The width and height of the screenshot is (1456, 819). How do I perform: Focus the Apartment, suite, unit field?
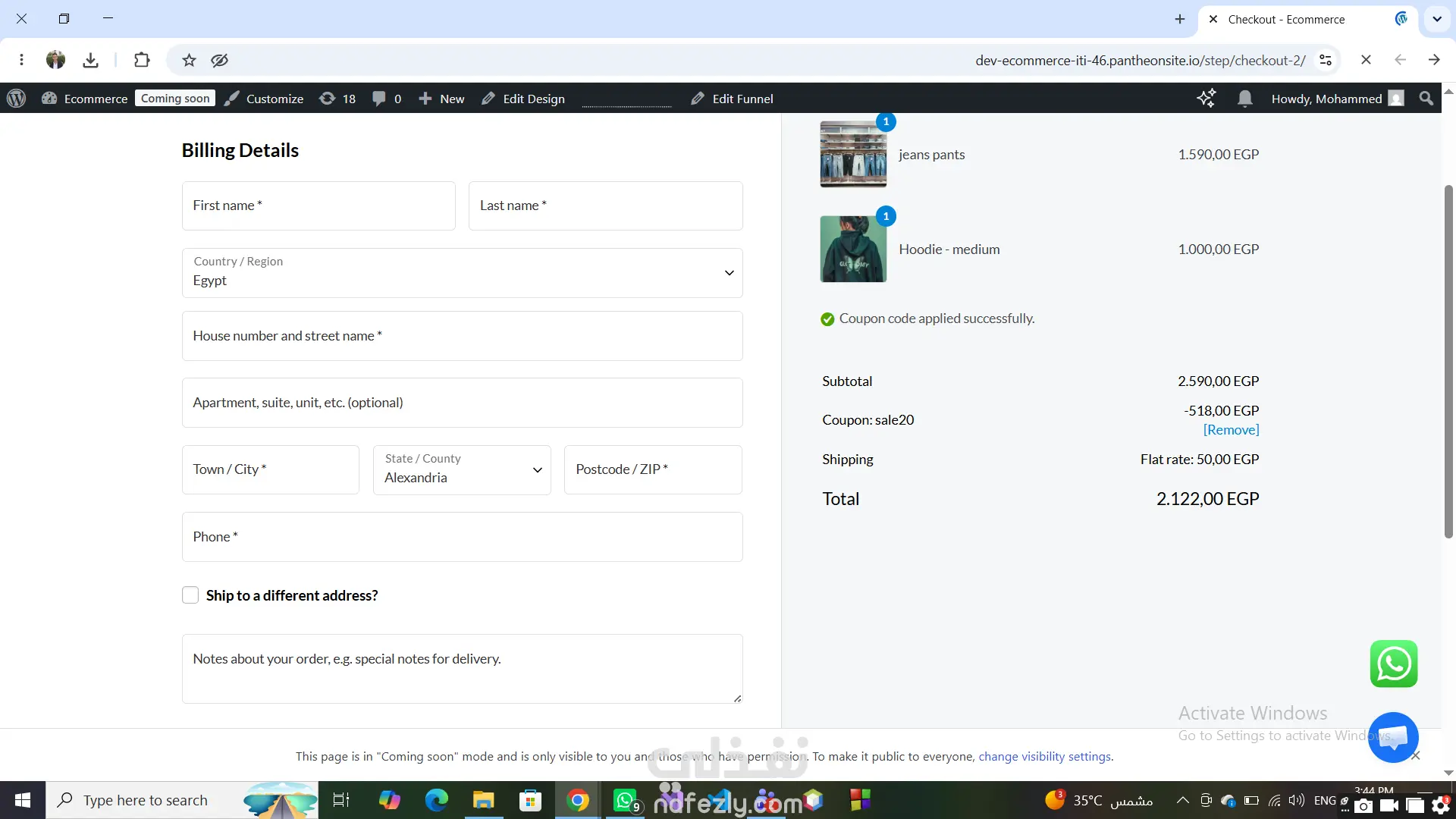(x=463, y=403)
